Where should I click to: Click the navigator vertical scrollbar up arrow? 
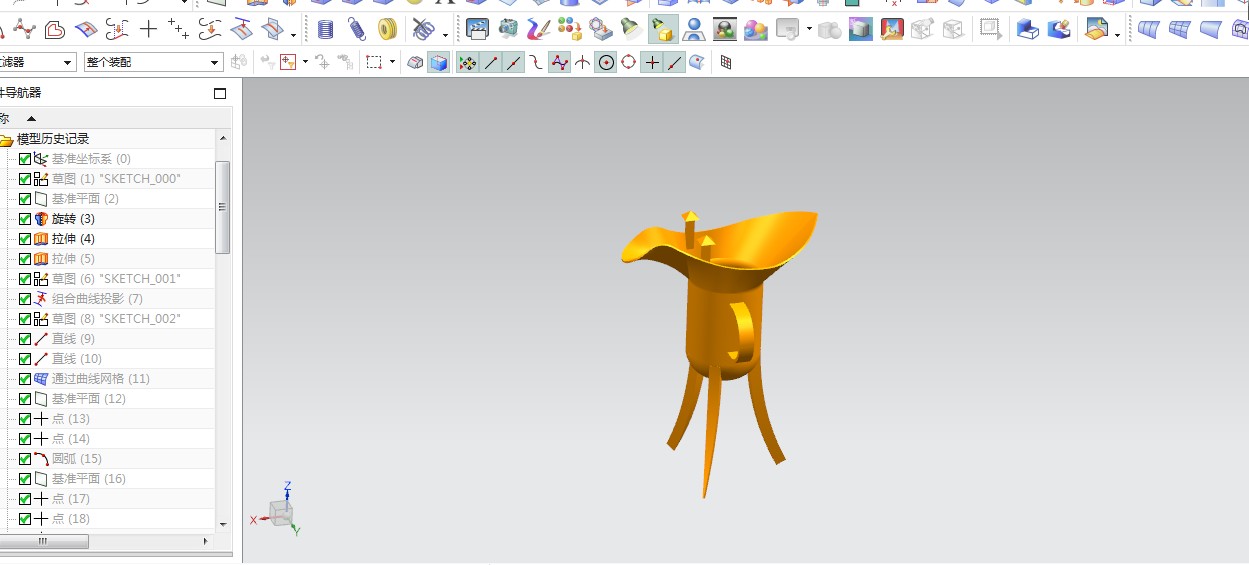point(223,138)
